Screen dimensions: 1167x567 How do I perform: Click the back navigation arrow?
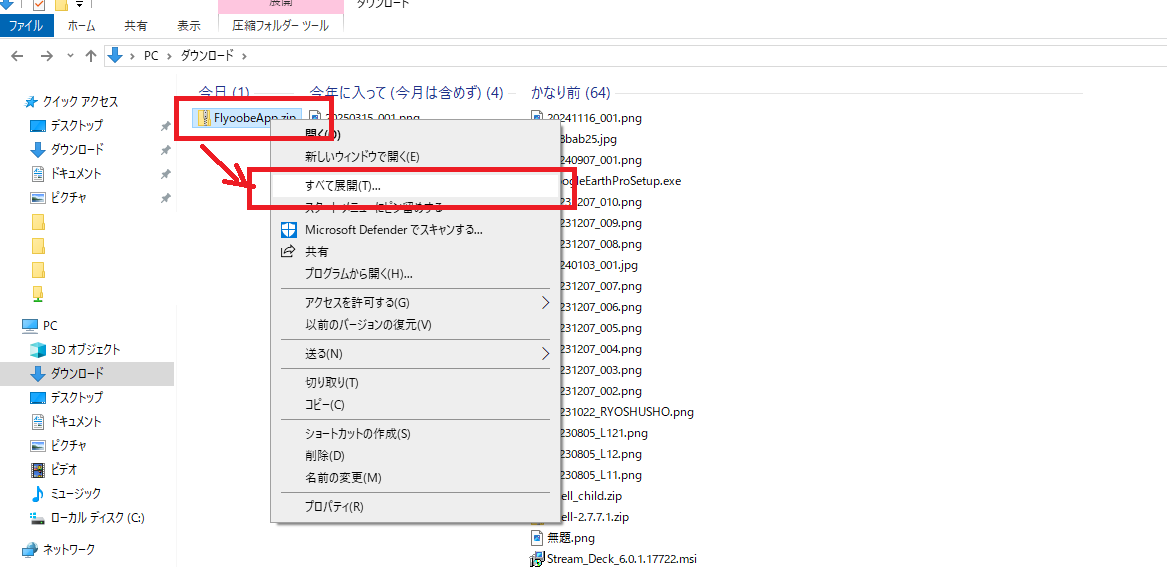coord(19,56)
